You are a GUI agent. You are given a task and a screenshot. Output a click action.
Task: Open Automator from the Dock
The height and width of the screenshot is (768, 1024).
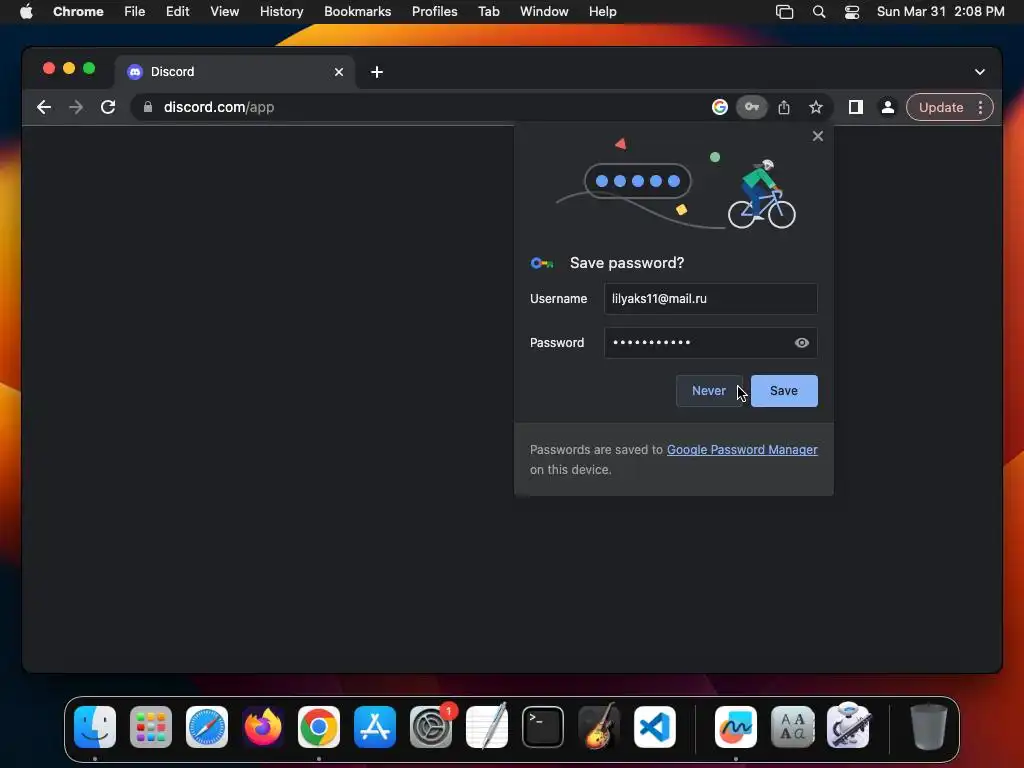848,727
